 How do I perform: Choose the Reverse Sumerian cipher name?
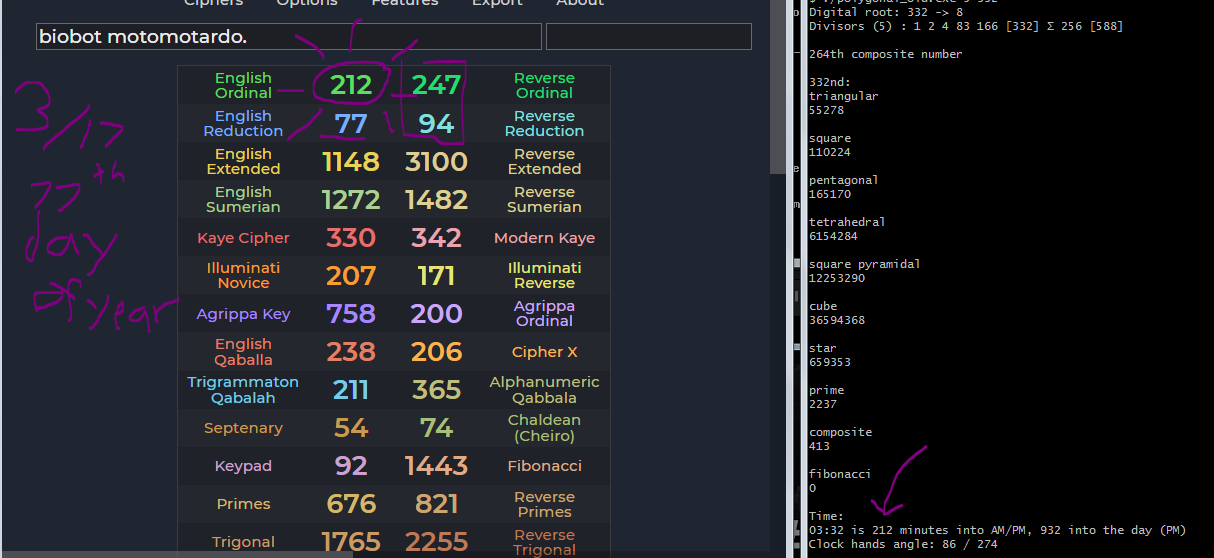[544, 199]
